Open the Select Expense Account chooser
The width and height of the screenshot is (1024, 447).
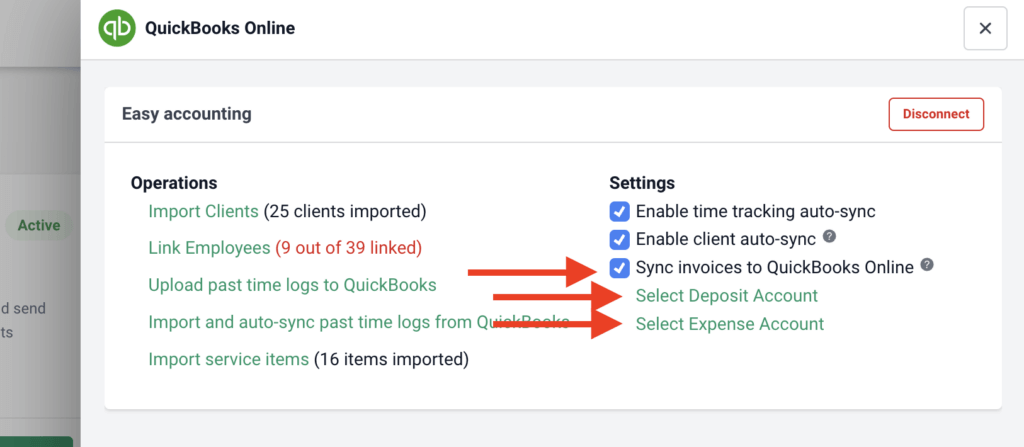(x=729, y=324)
